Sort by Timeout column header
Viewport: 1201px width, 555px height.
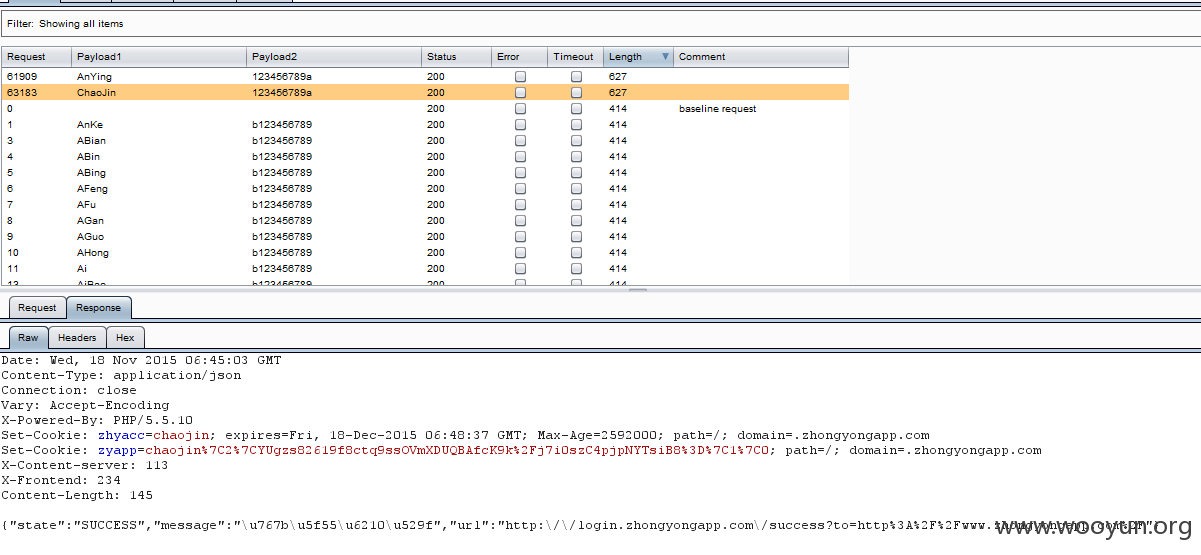[575, 57]
